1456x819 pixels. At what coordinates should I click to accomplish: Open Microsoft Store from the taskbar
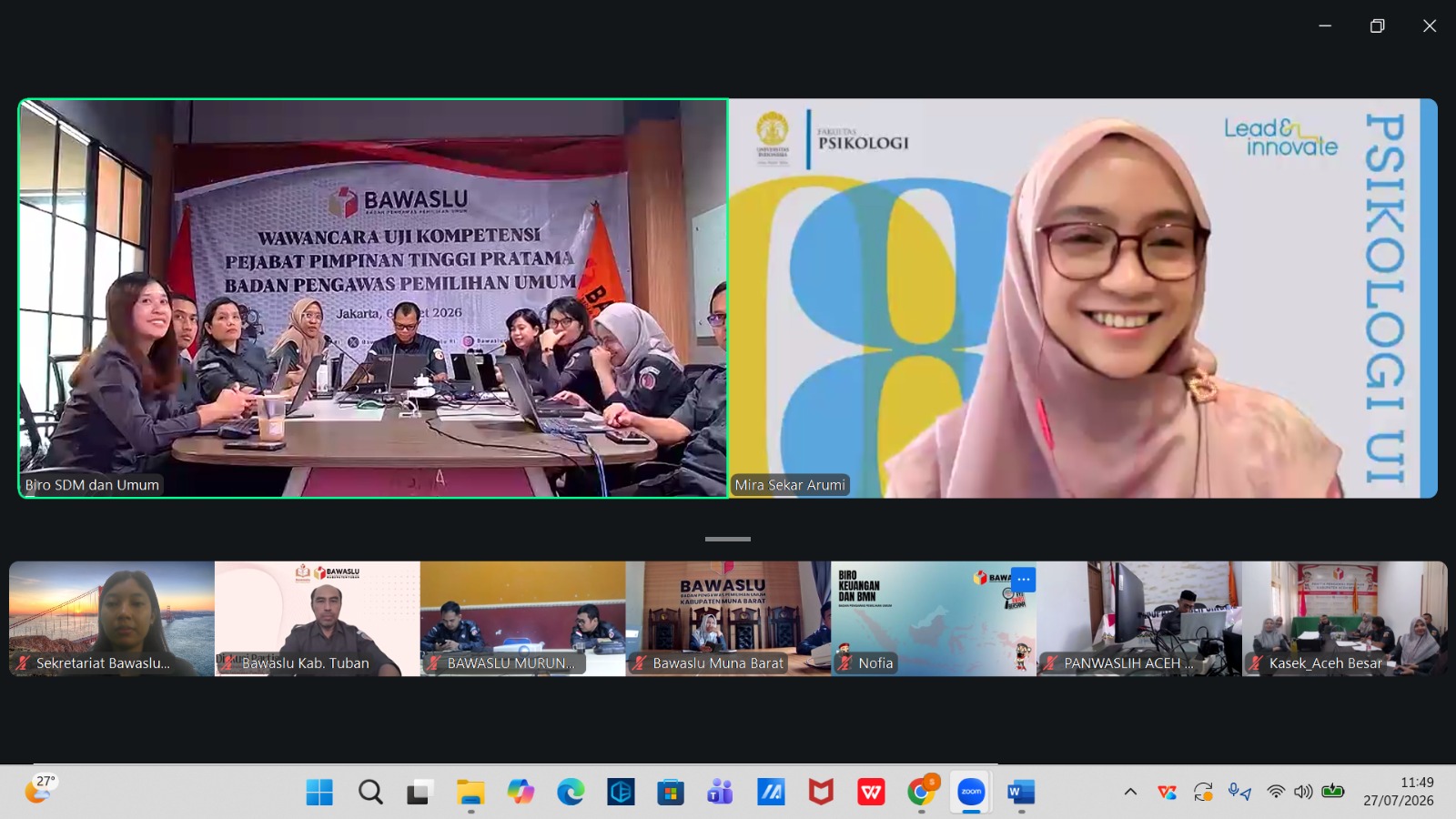click(x=671, y=793)
